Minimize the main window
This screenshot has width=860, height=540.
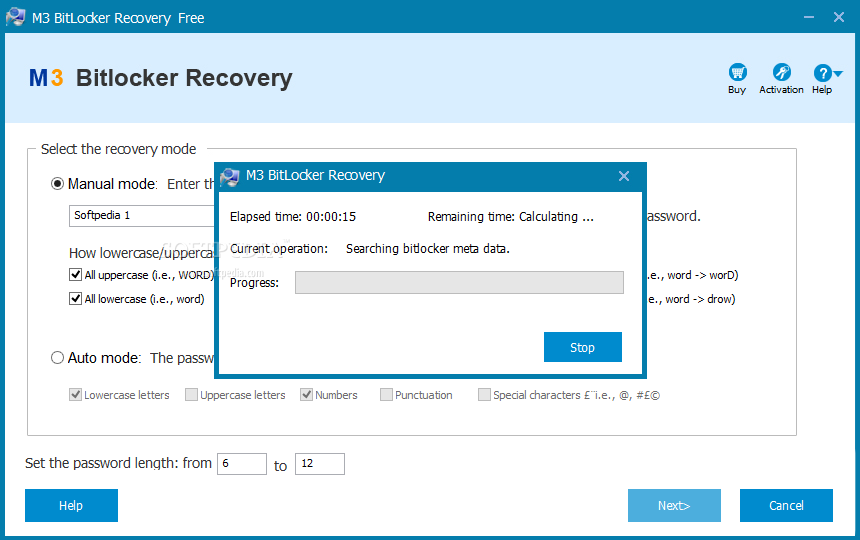click(x=809, y=18)
